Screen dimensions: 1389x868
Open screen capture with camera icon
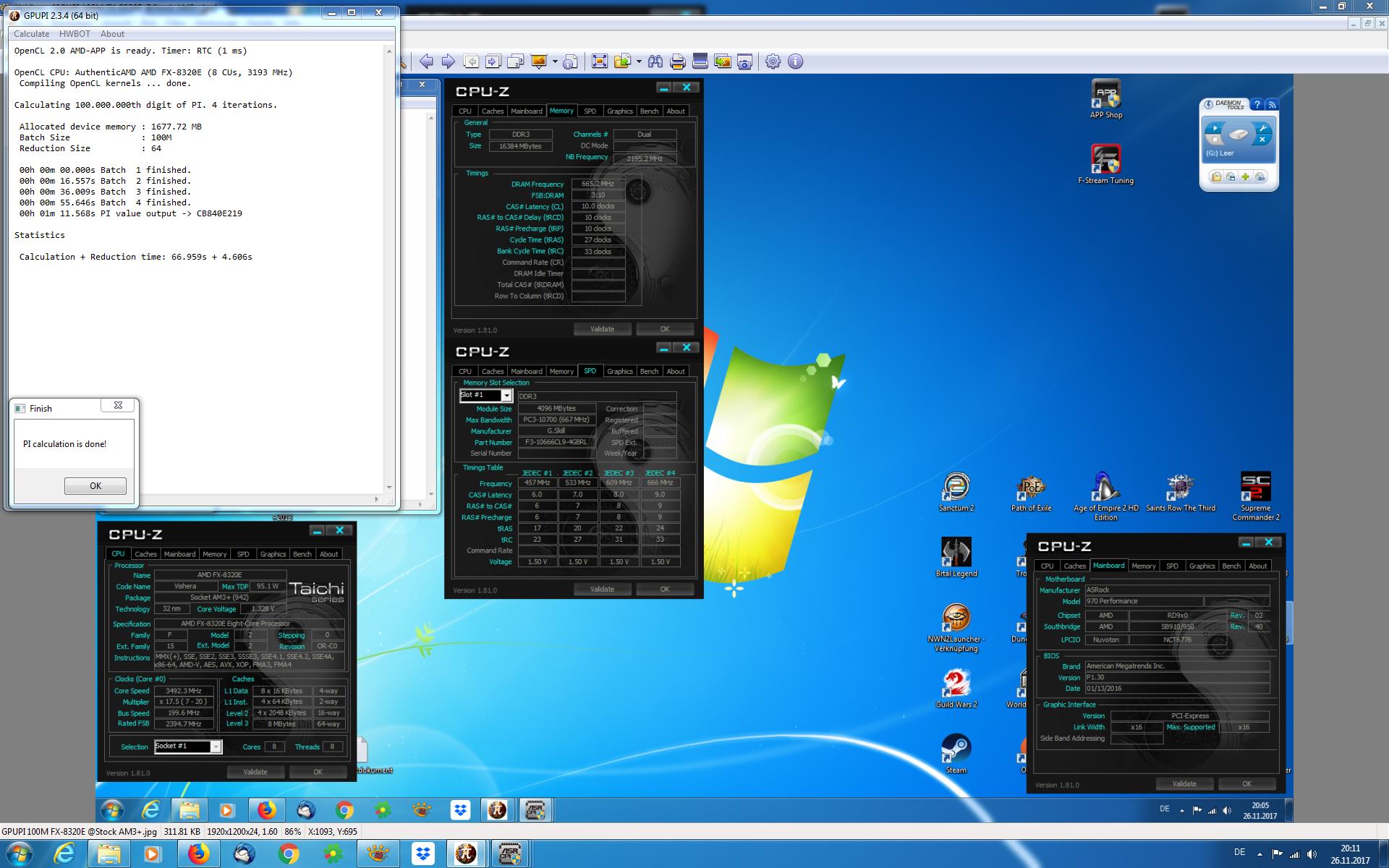pyautogui.click(x=744, y=61)
